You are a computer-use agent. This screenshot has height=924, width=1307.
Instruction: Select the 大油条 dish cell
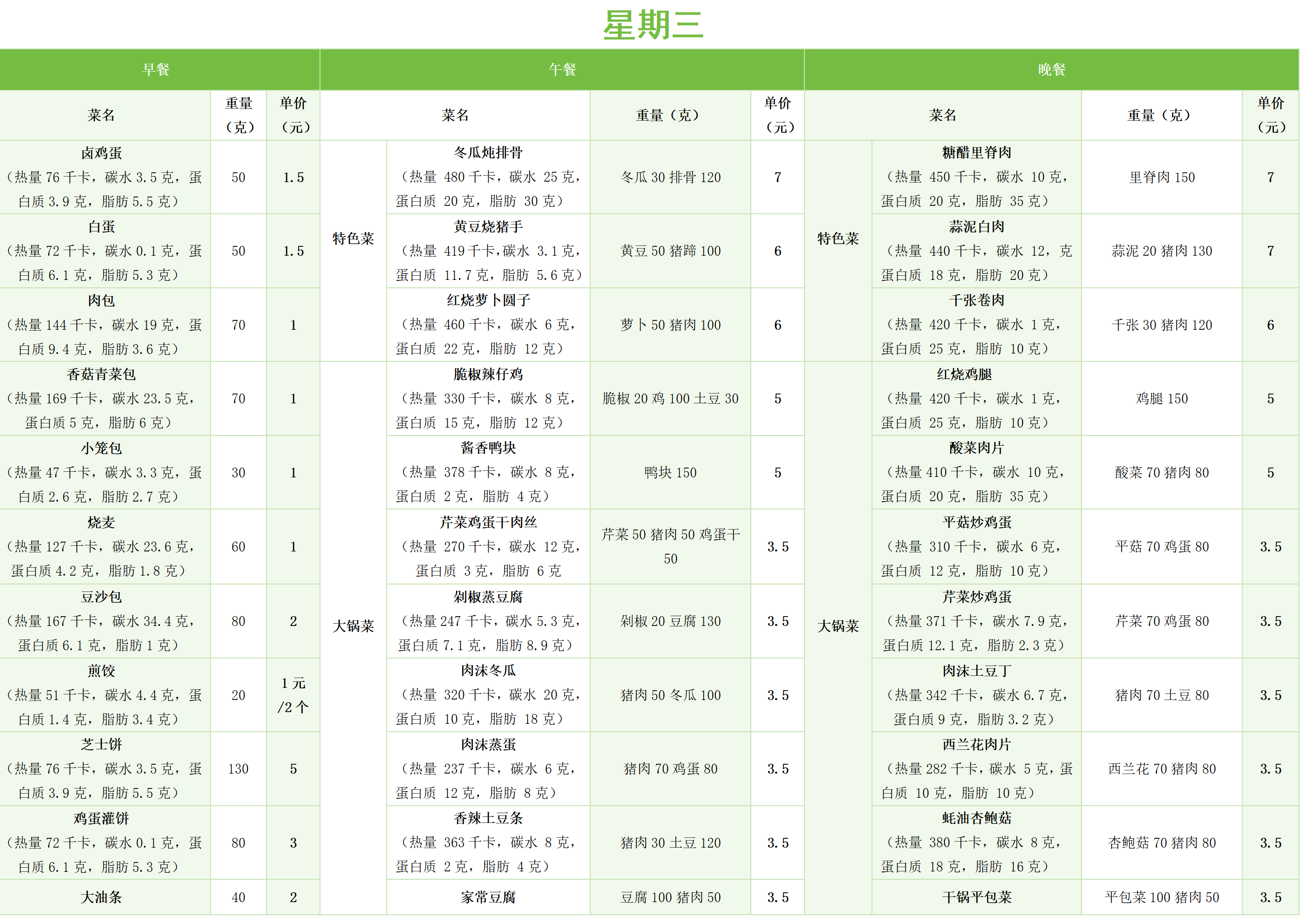pos(102,898)
